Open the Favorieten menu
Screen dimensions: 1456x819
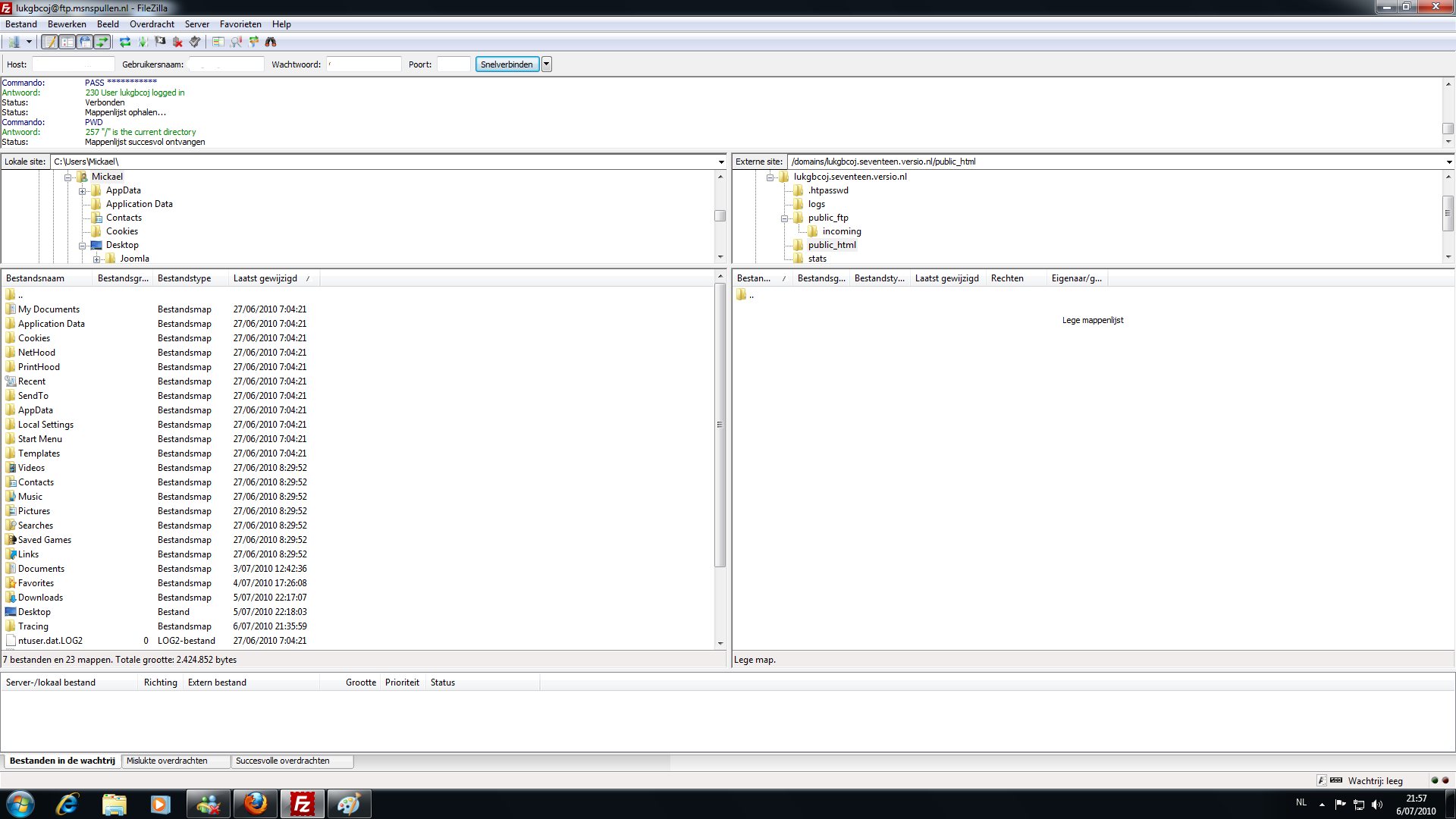[240, 24]
